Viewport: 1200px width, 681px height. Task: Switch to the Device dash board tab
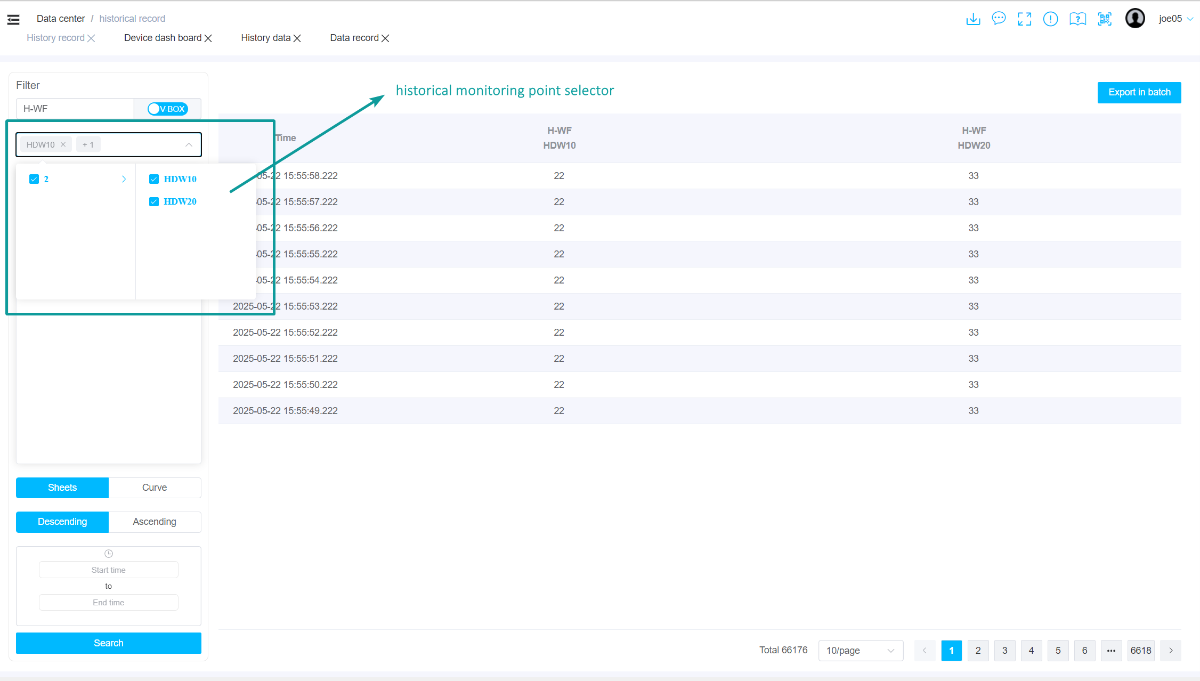point(162,38)
